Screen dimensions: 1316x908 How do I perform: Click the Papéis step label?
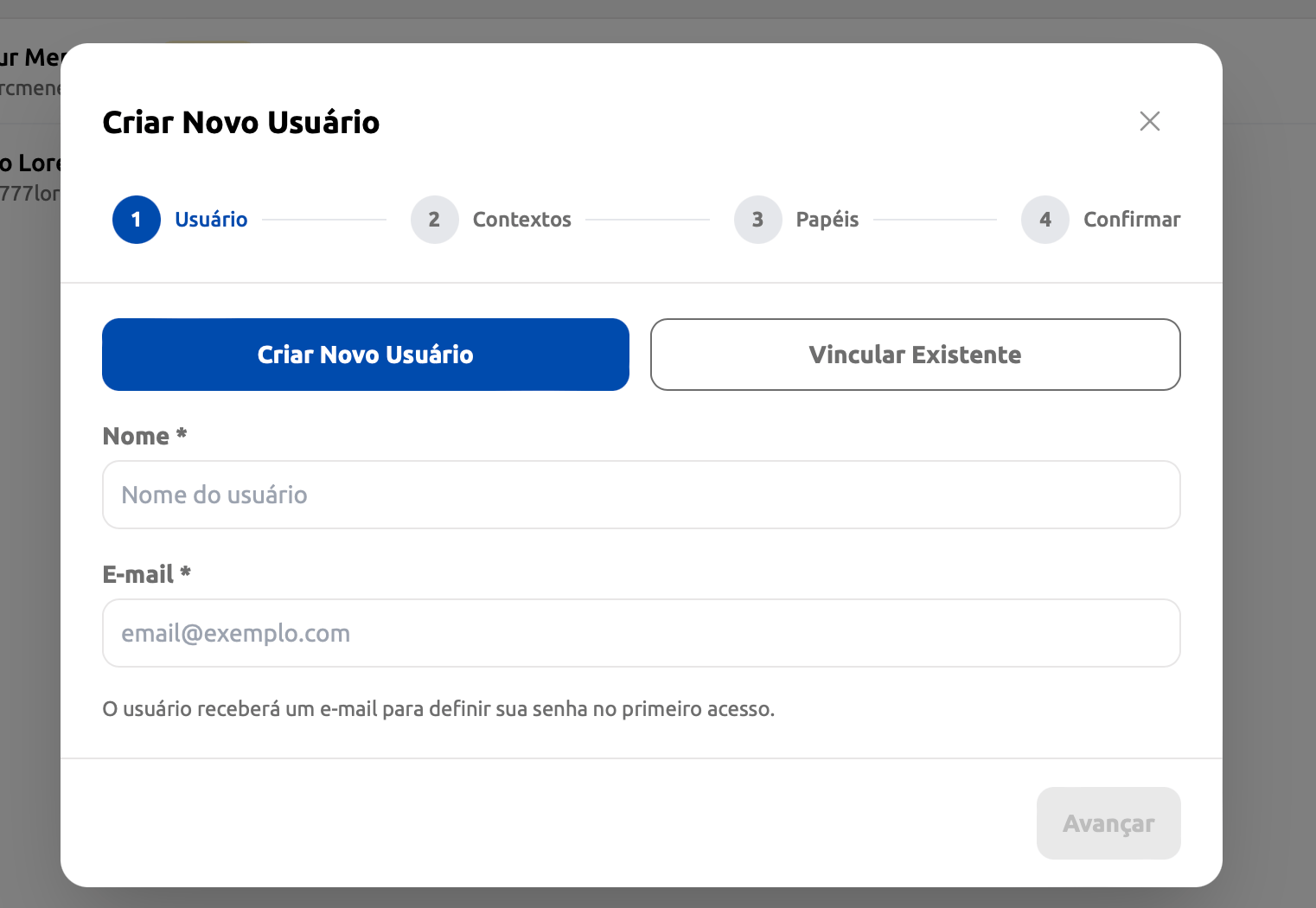(827, 220)
